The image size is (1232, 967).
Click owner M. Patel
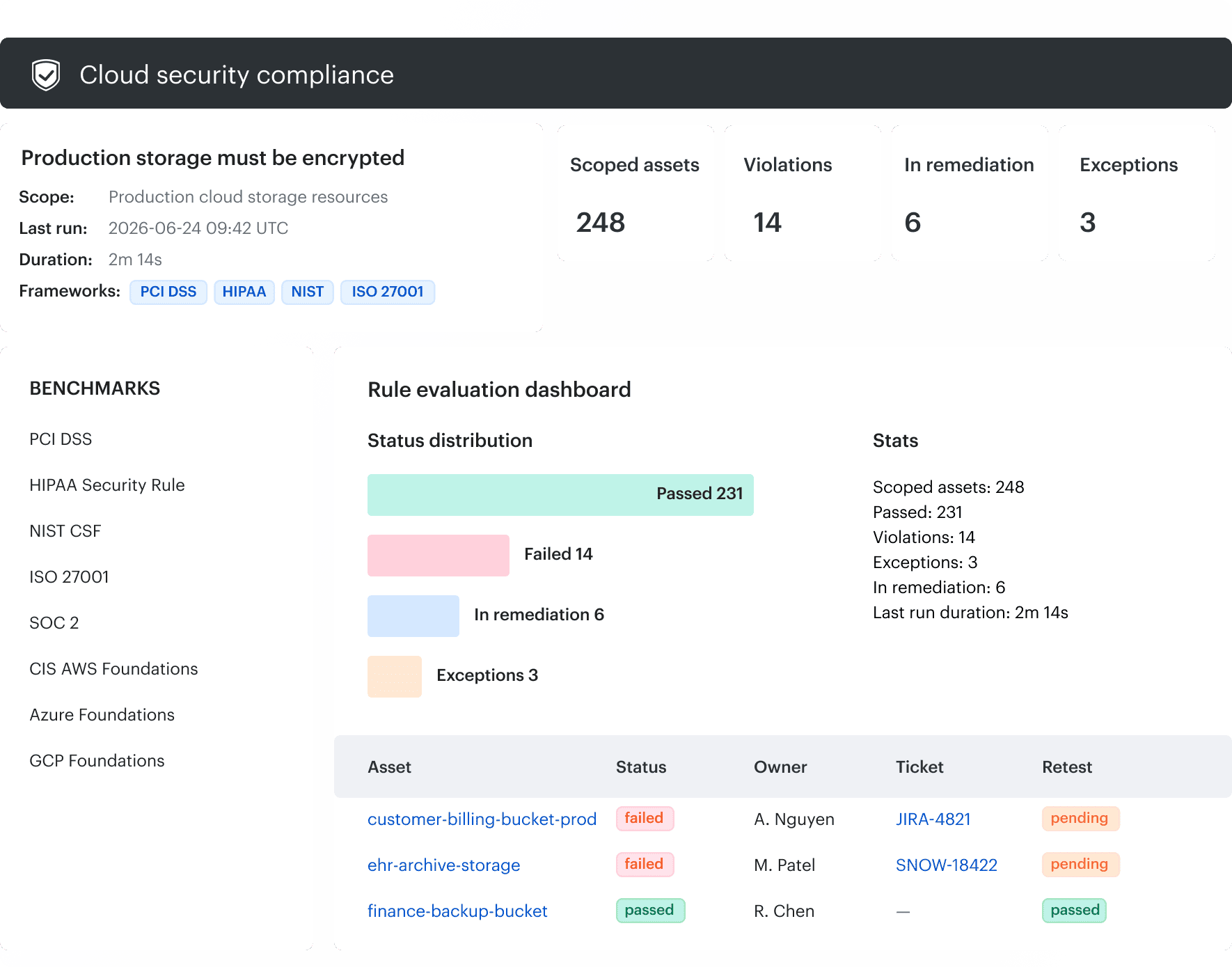point(784,865)
